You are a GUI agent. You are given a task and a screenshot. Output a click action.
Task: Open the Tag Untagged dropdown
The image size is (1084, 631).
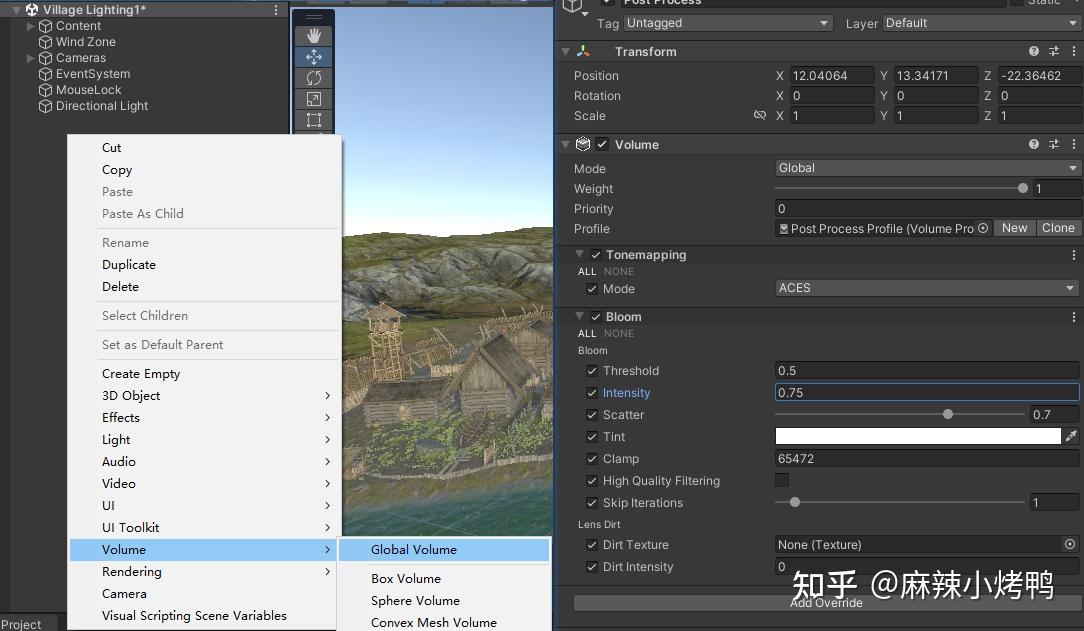tap(727, 22)
